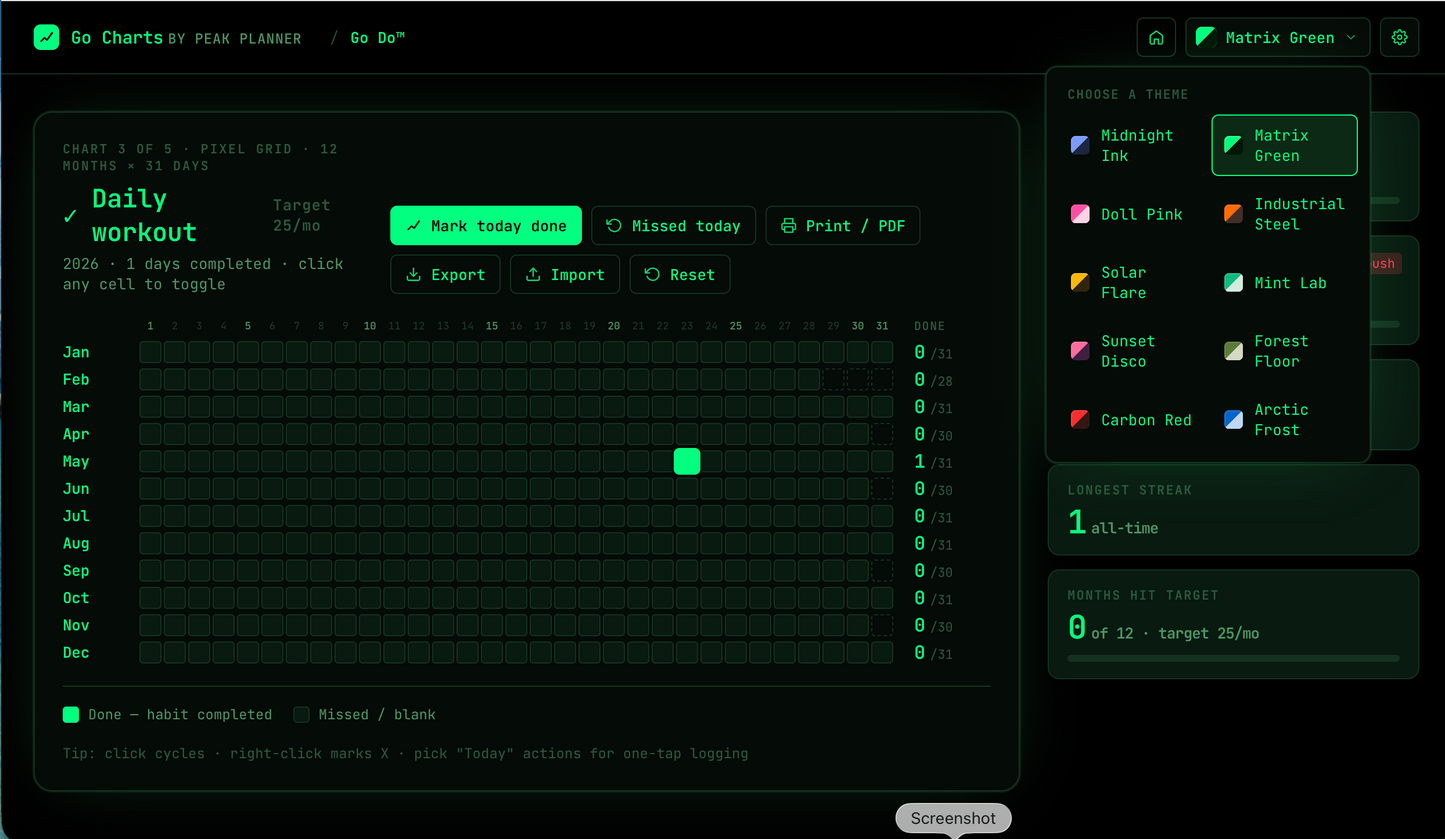Click the download icon on Export
Image resolution: width=1445 pixels, height=839 pixels.
[x=413, y=275]
